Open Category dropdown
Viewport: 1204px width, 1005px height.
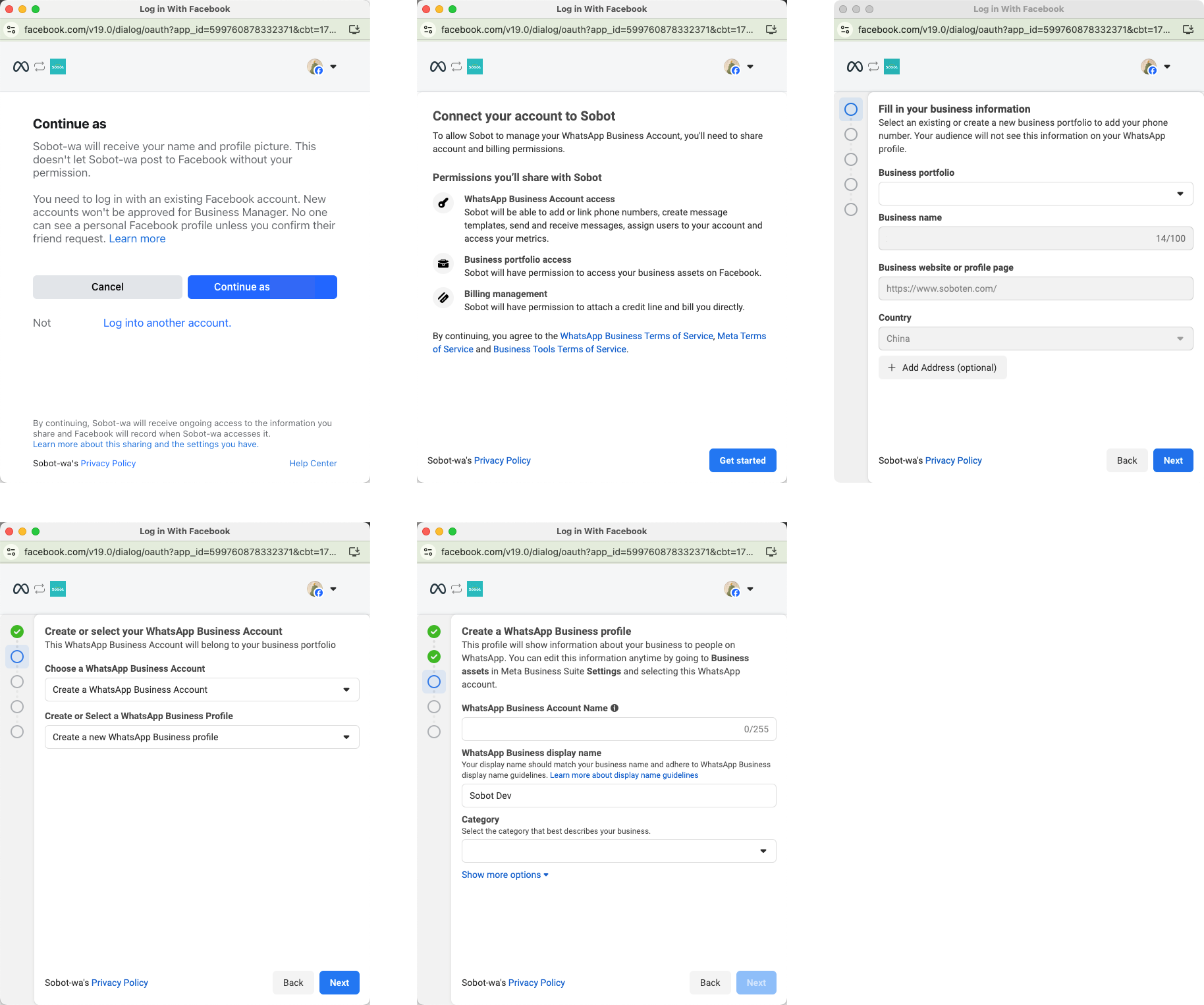point(619,851)
